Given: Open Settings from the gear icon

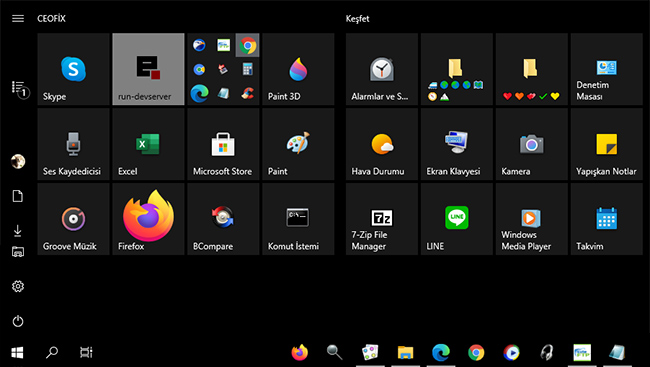Looking at the screenshot, I should (18, 286).
